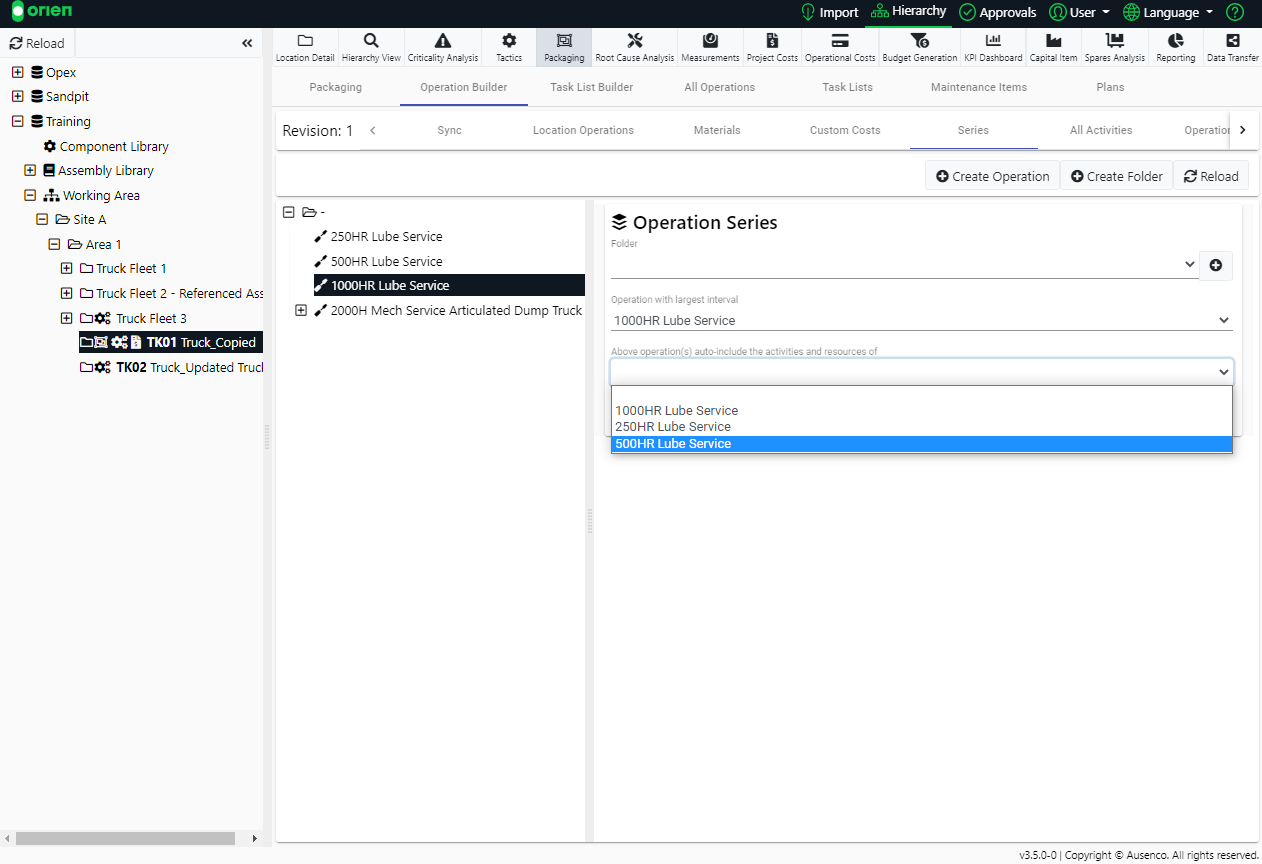Switch to Operation Builder tab
Viewport: 1262px width, 864px height.
pos(464,87)
